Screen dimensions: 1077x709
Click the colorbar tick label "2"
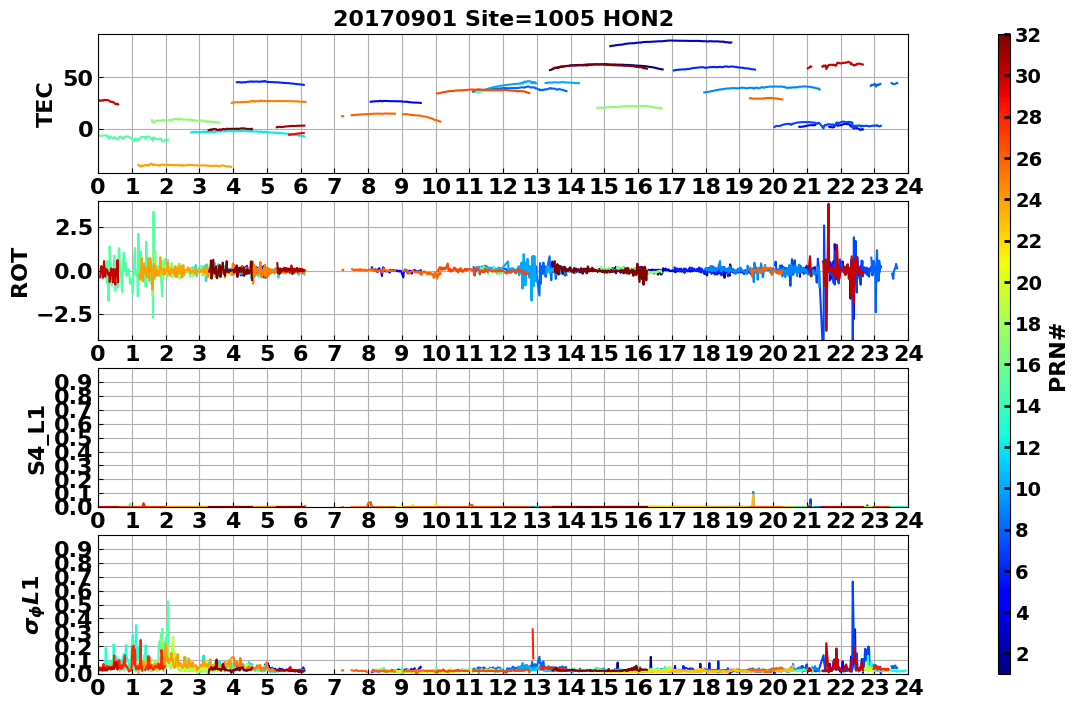[x=1022, y=653]
